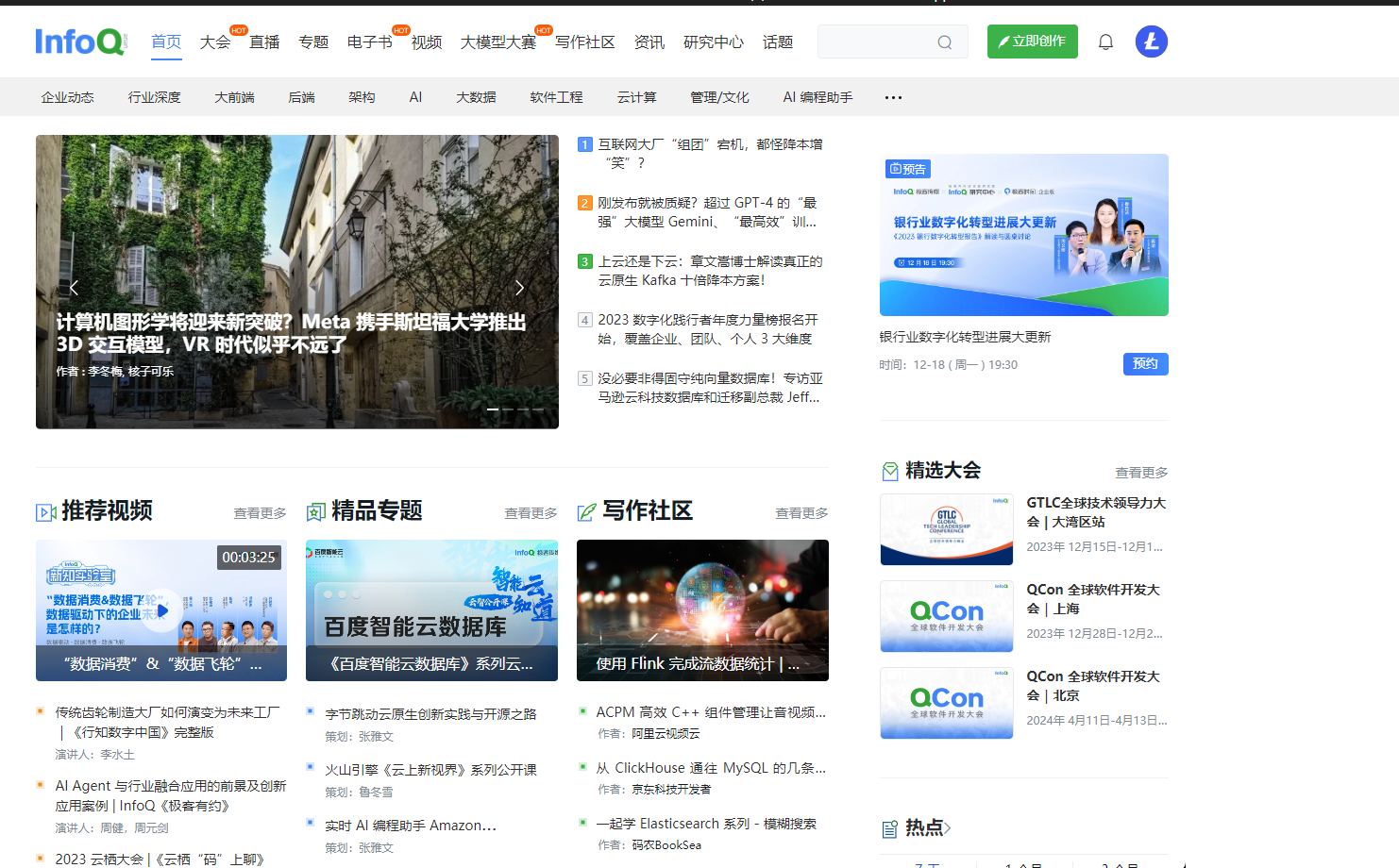Select the 架构 category
Image resolution: width=1399 pixels, height=868 pixels.
coord(362,97)
